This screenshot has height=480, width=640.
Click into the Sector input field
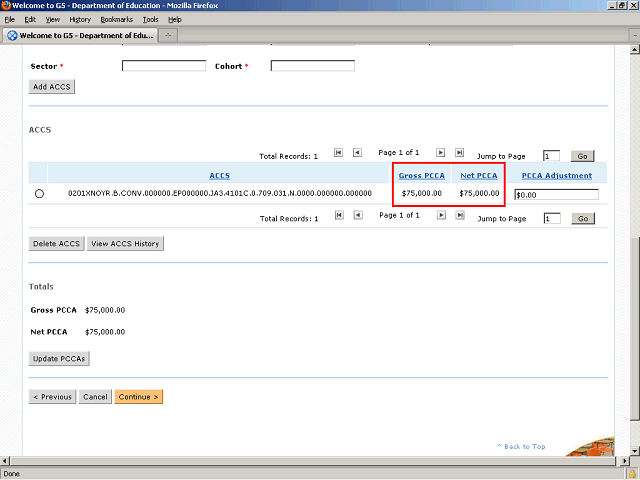click(x=164, y=66)
